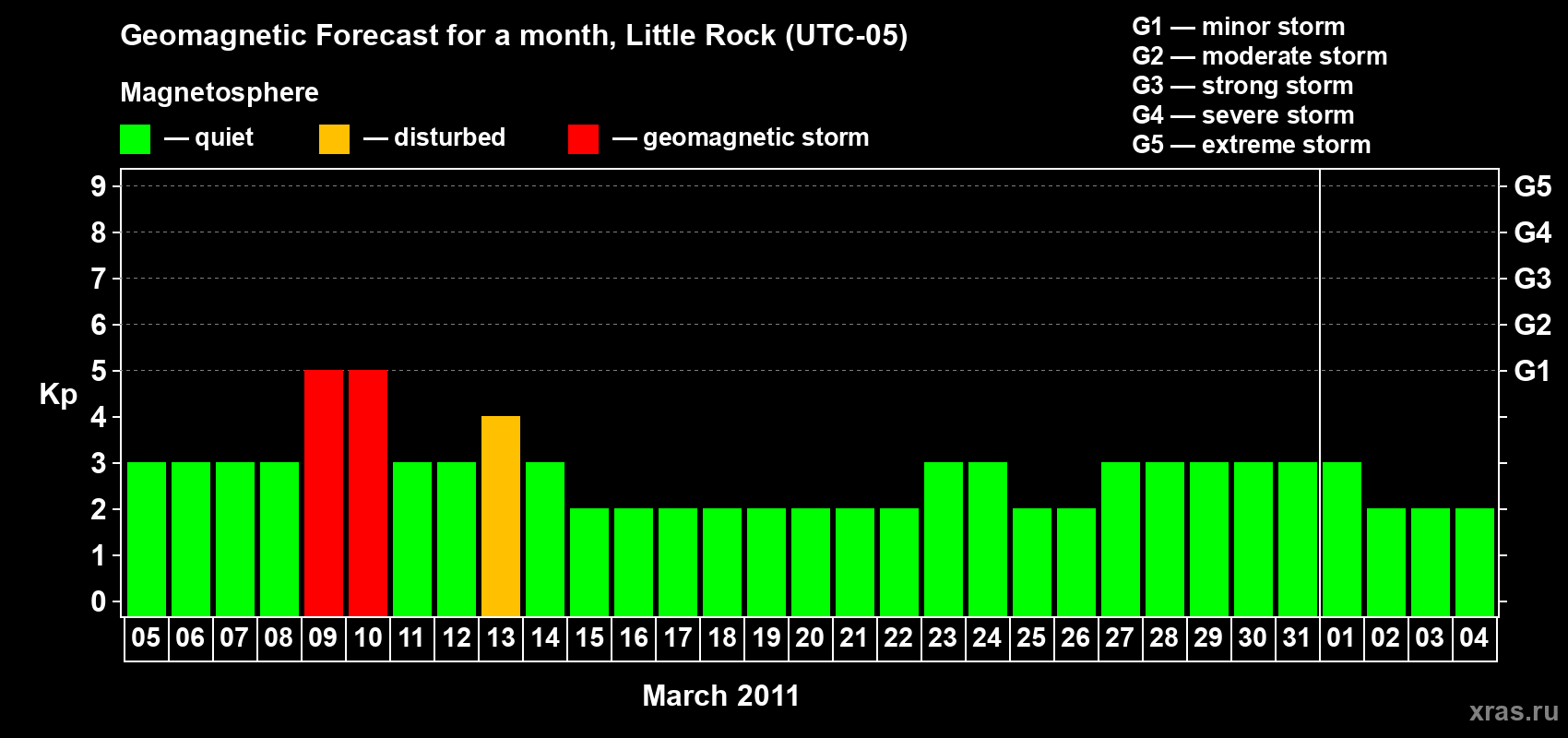Viewport: 1568px width, 738px height.
Task: Click the green bar for day 05
Action: [x=147, y=539]
